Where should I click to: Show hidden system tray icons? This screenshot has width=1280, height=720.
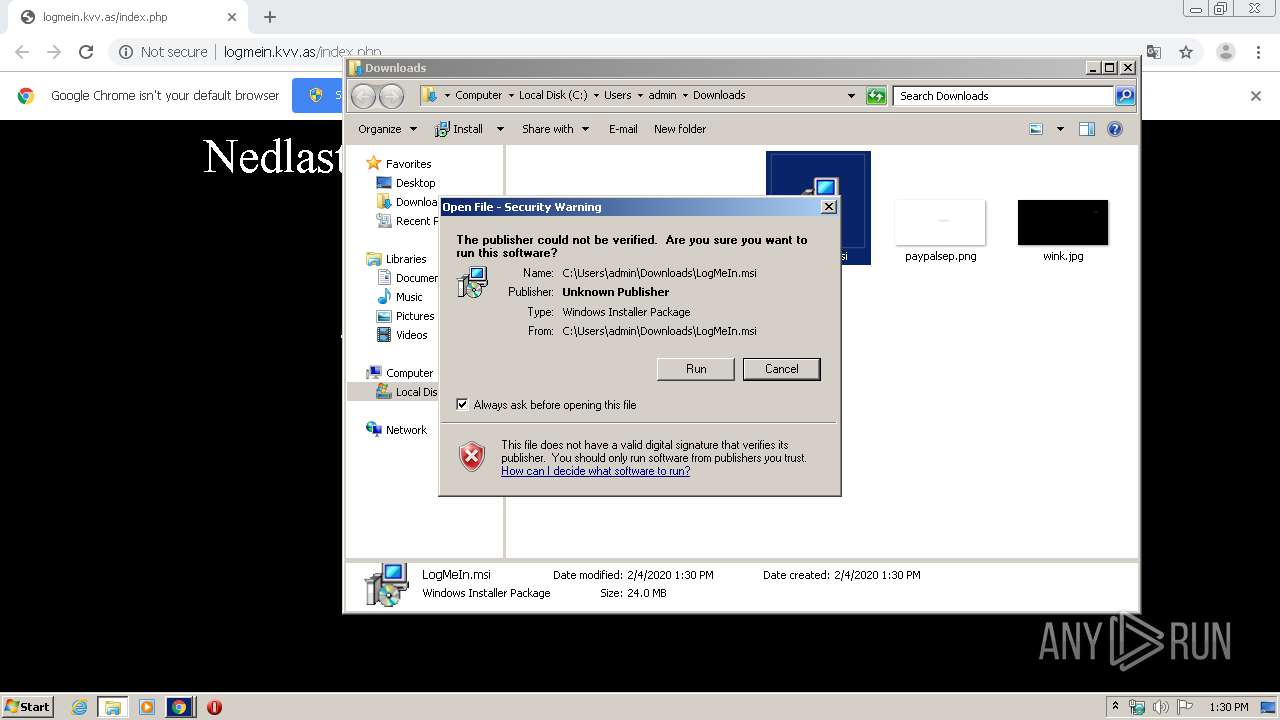click(1114, 707)
